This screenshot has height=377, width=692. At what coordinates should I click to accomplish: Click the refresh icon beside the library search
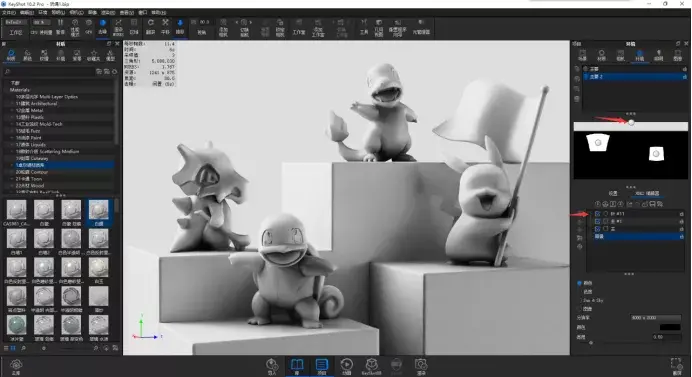click(x=115, y=72)
